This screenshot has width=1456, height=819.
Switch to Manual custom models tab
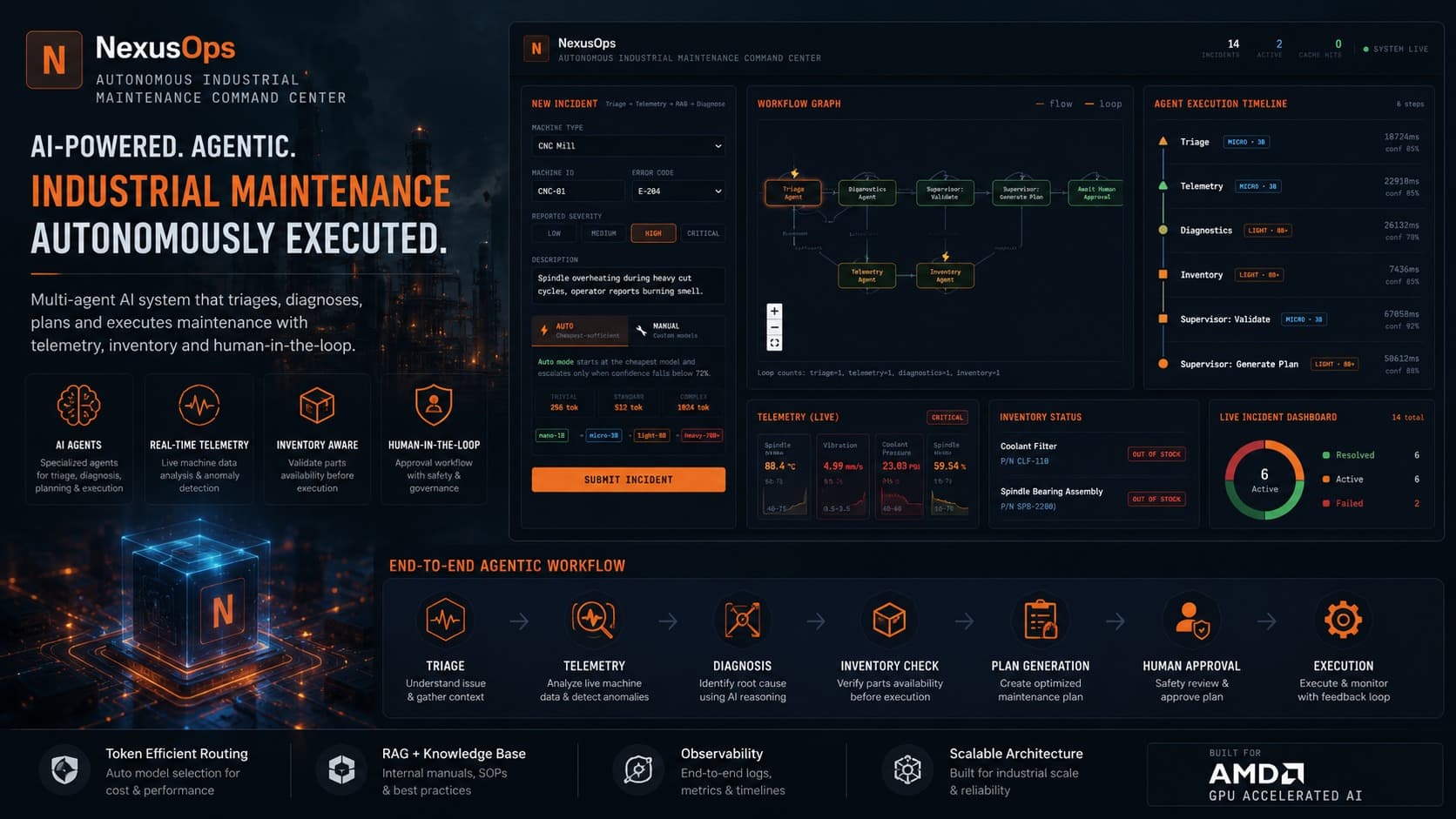point(677,330)
